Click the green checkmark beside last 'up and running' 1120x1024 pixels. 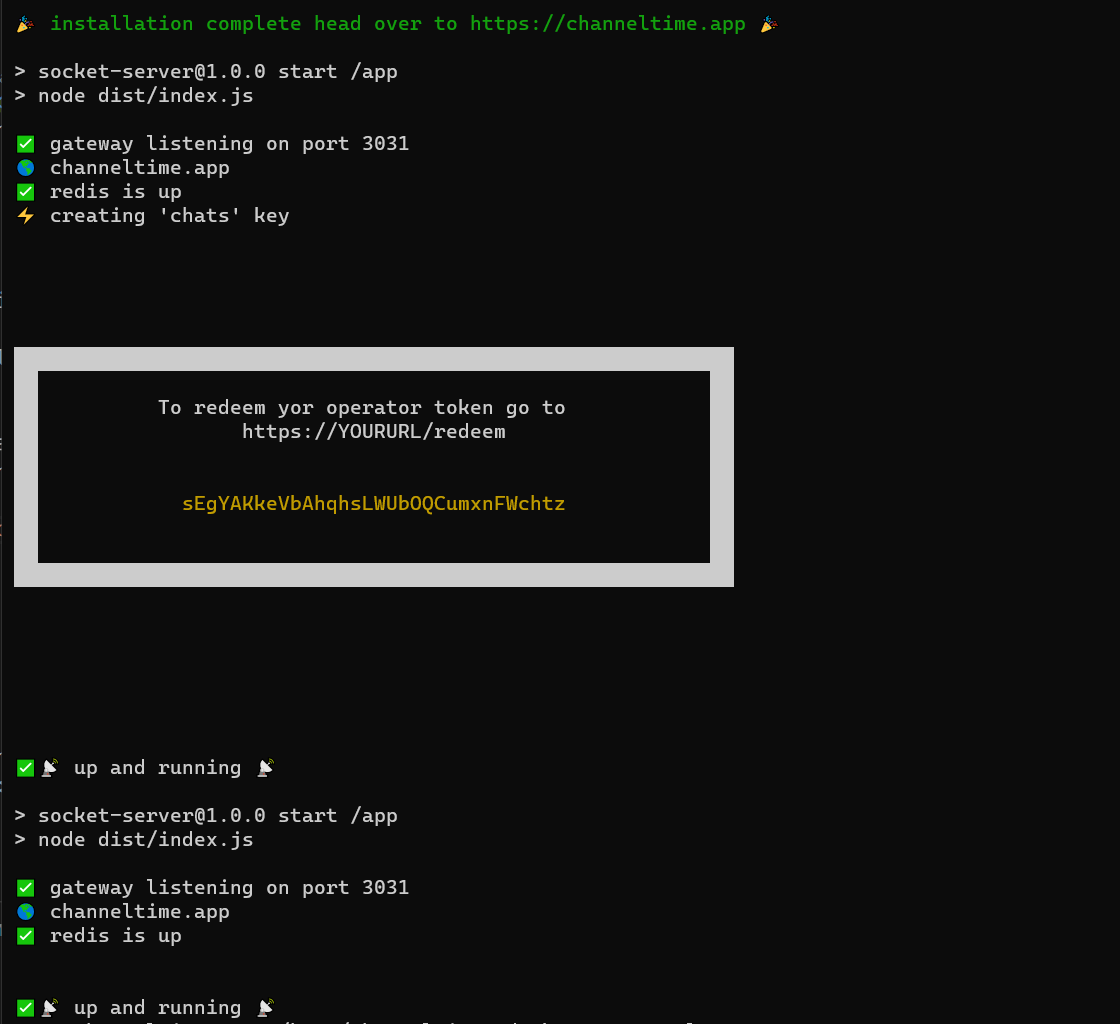pos(26,1008)
